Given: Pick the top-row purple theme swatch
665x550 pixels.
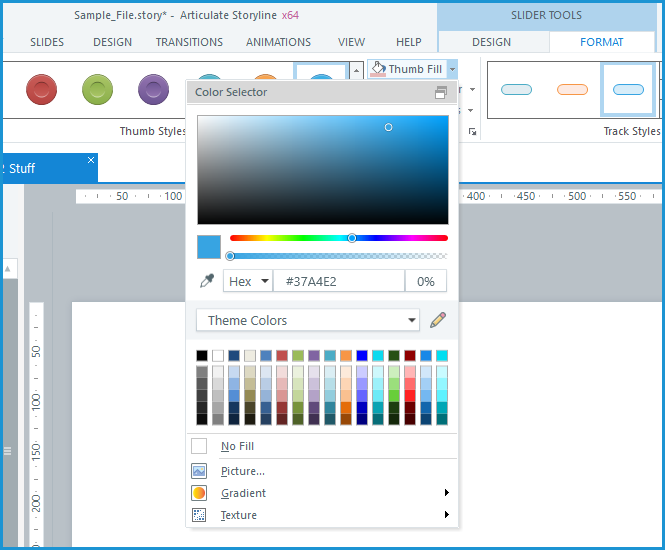Looking at the screenshot, I should click(314, 355).
